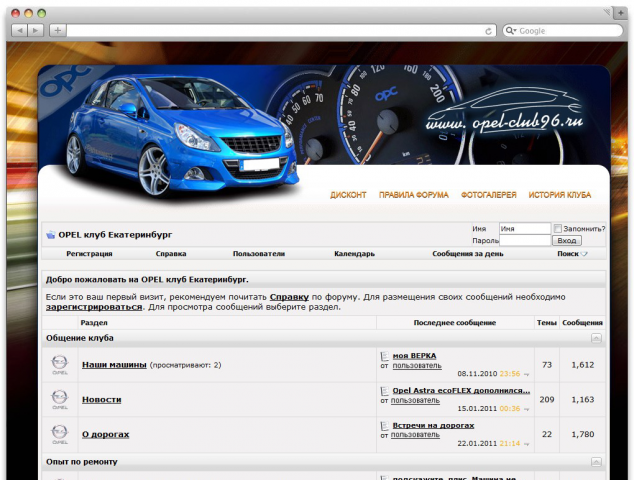Open the Поиск dropdown
Image resolution: width=634 pixels, height=480 pixels.
(572, 254)
